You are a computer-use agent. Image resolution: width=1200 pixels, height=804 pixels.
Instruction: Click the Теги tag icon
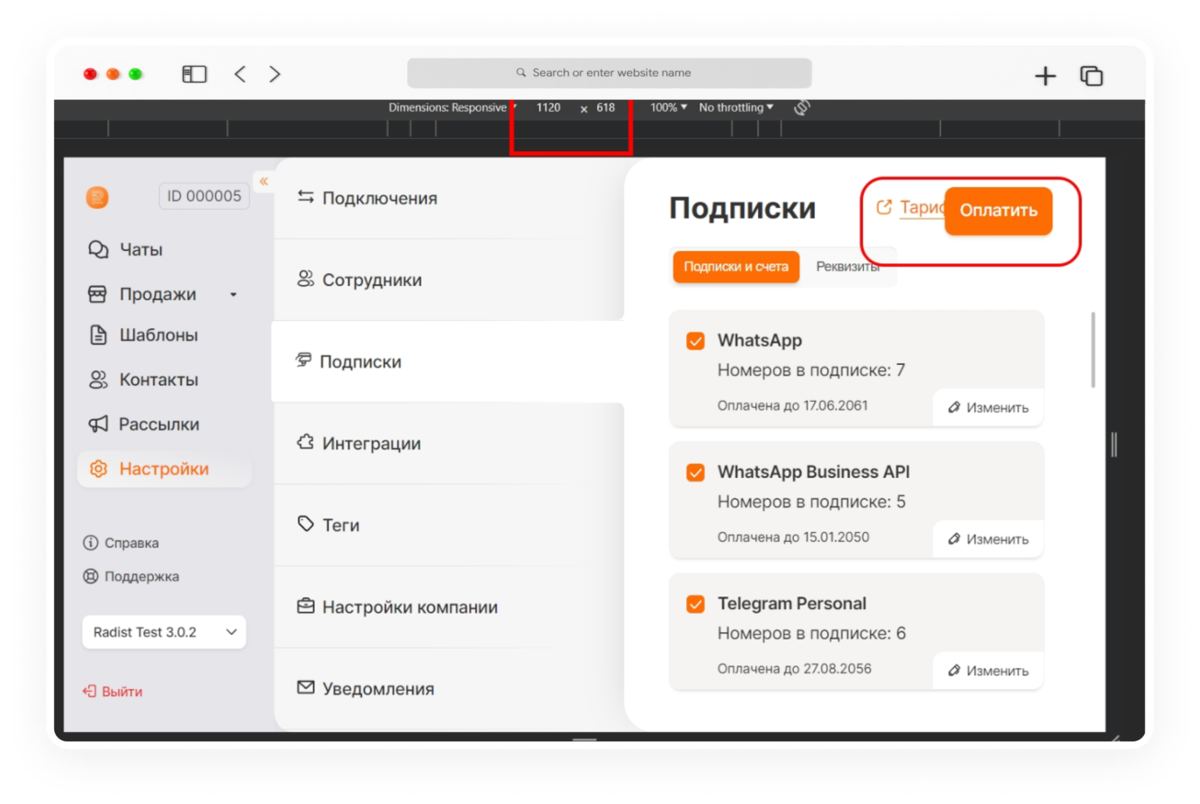pyautogui.click(x=306, y=524)
